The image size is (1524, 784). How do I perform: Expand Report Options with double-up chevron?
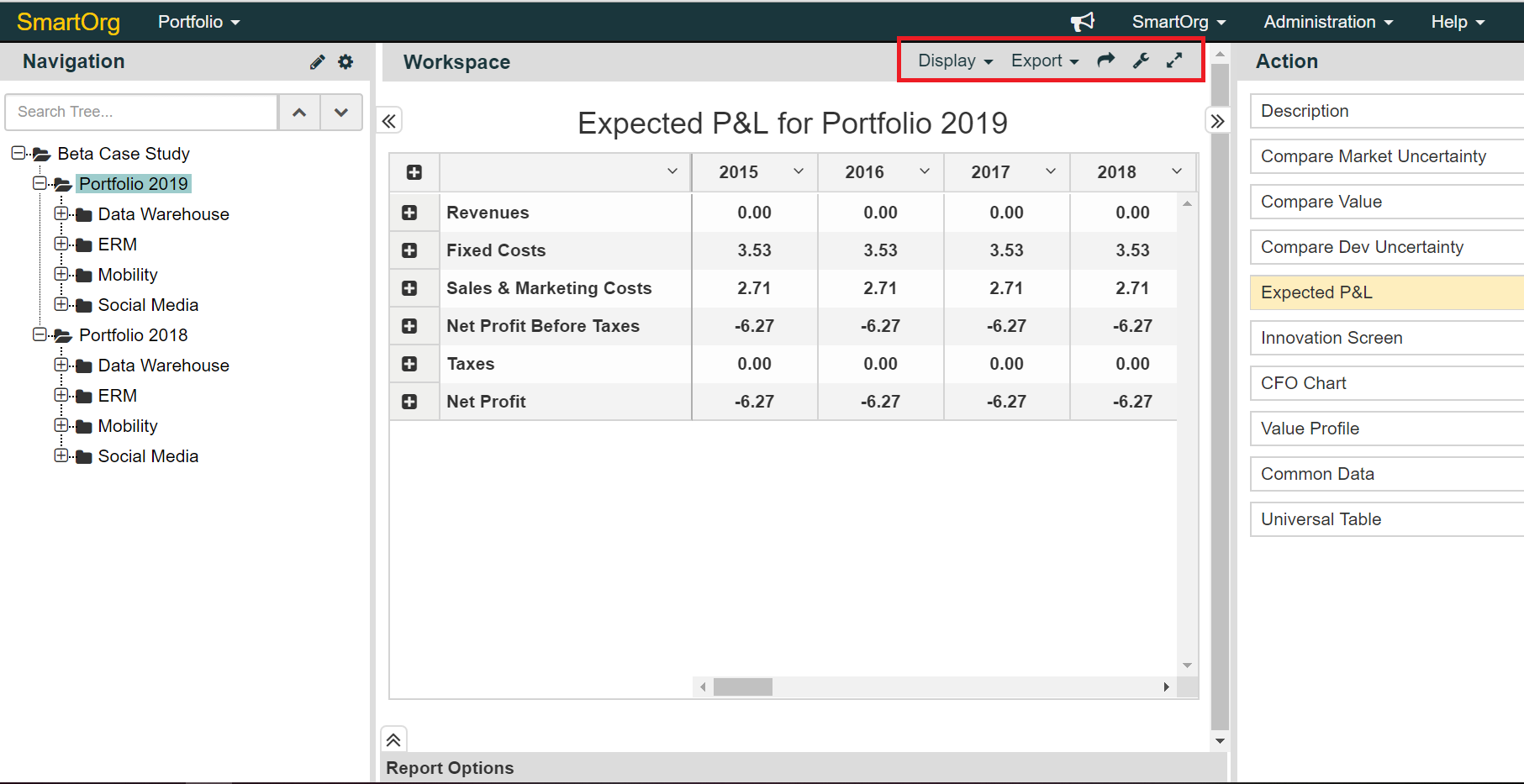(393, 739)
